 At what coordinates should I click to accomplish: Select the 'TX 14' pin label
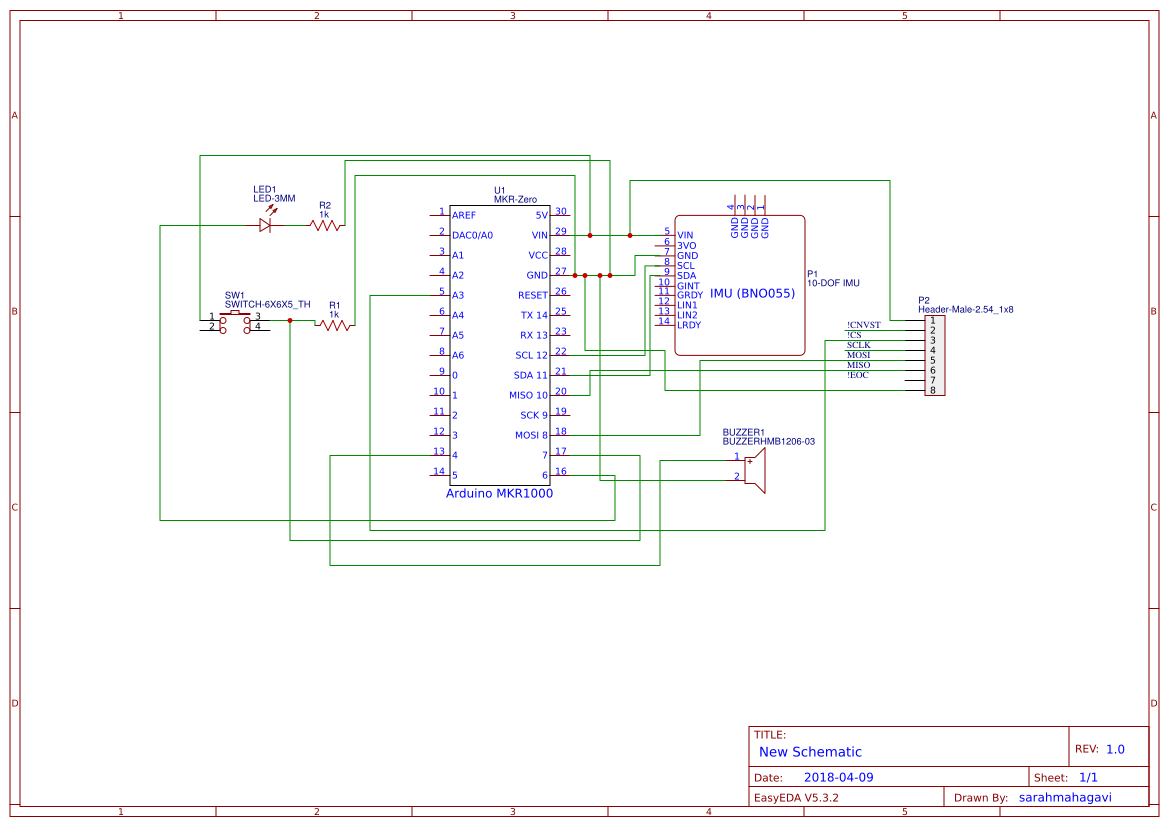pyautogui.click(x=535, y=315)
